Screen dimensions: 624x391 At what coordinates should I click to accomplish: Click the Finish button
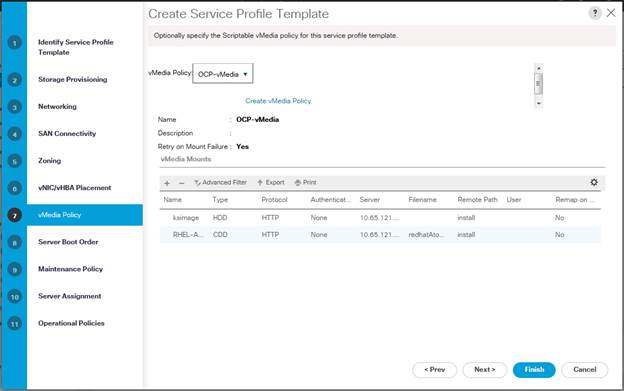[534, 370]
